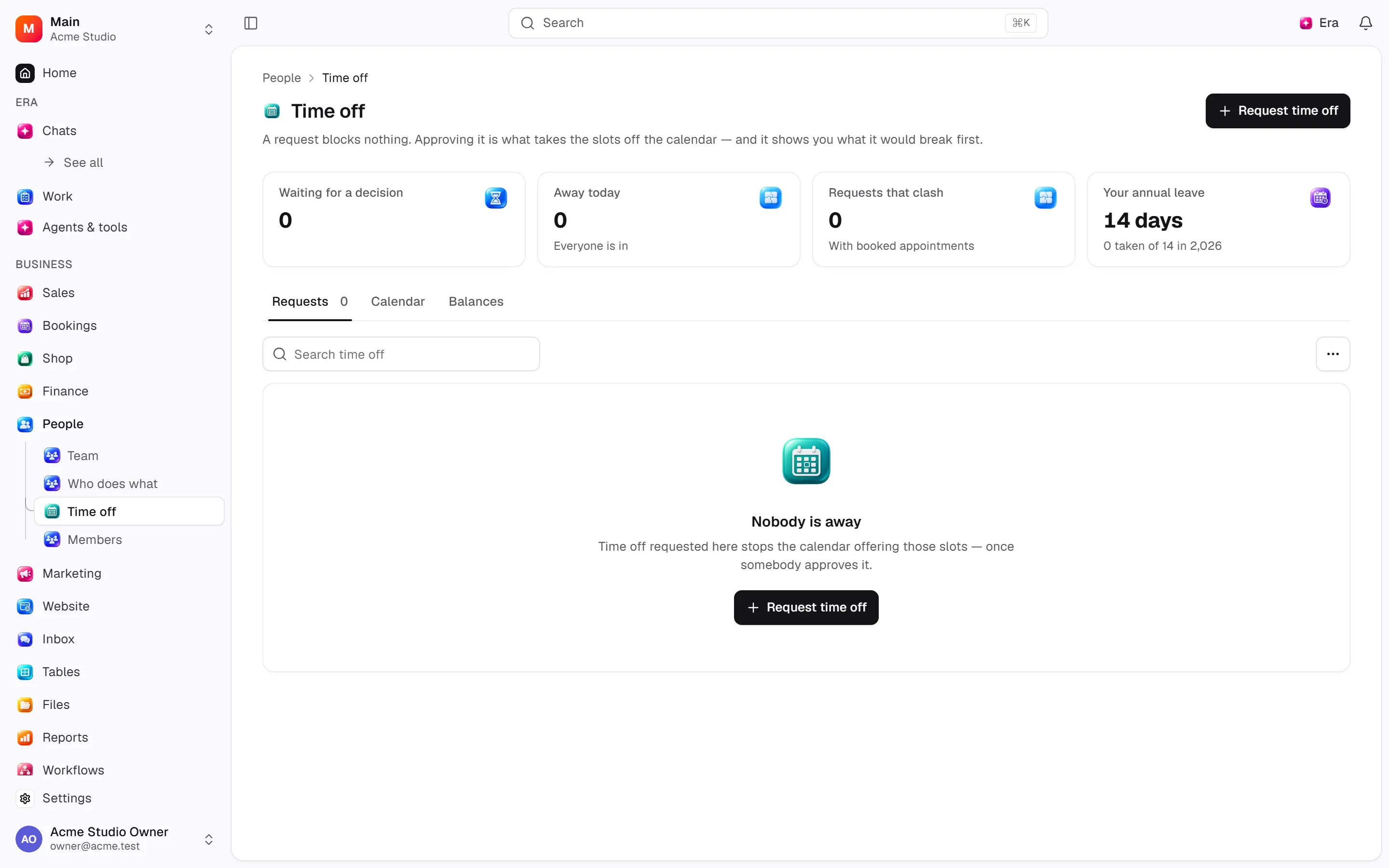Collapse the People section in sidebar
The image size is (1389, 868).
click(63, 424)
